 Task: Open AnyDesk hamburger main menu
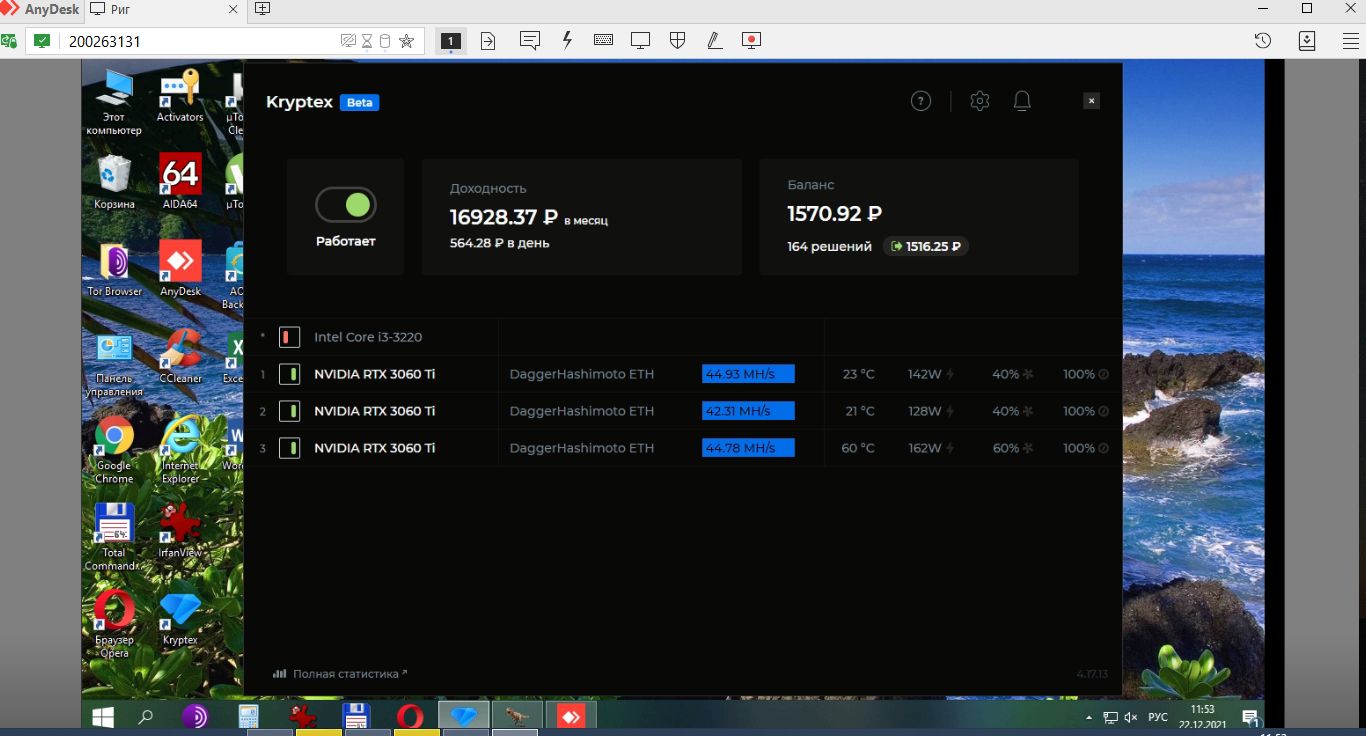[1351, 41]
